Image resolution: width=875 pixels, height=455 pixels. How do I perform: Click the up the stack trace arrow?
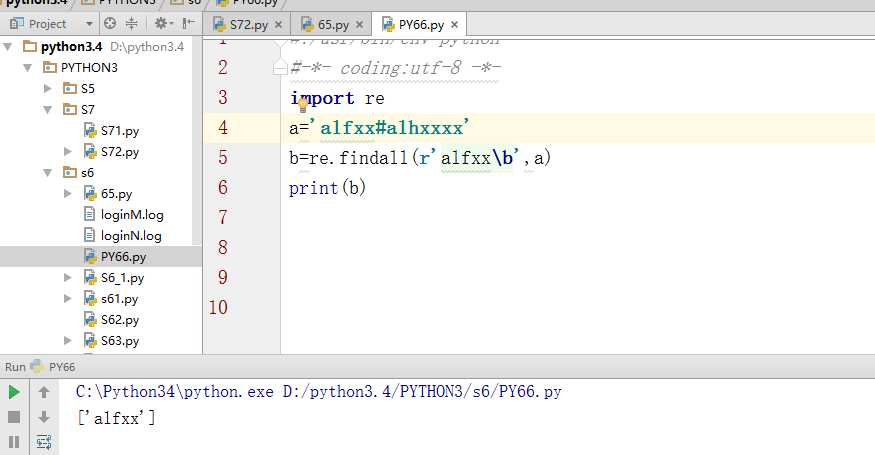coord(44,392)
